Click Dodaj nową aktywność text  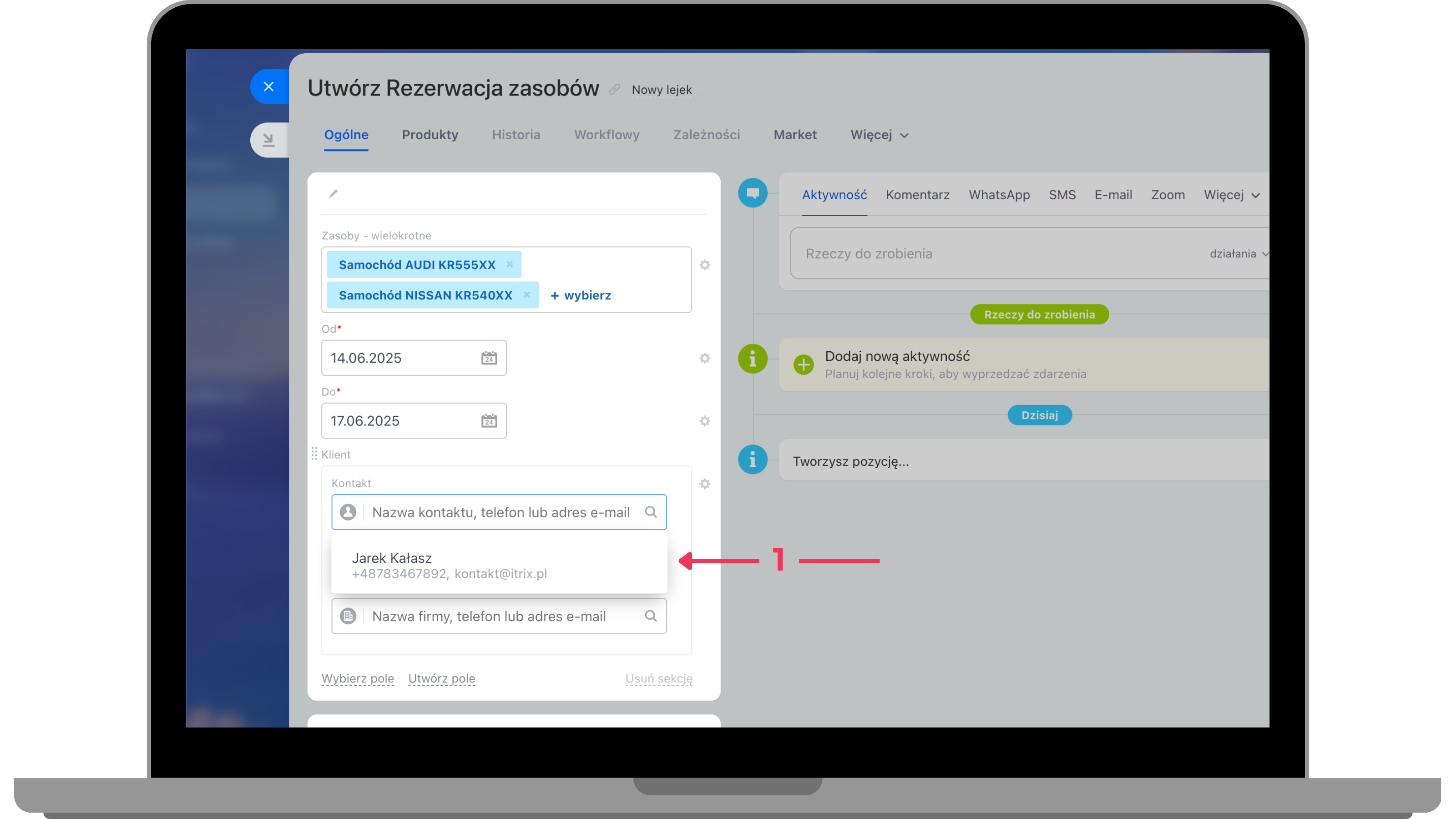pos(897,356)
